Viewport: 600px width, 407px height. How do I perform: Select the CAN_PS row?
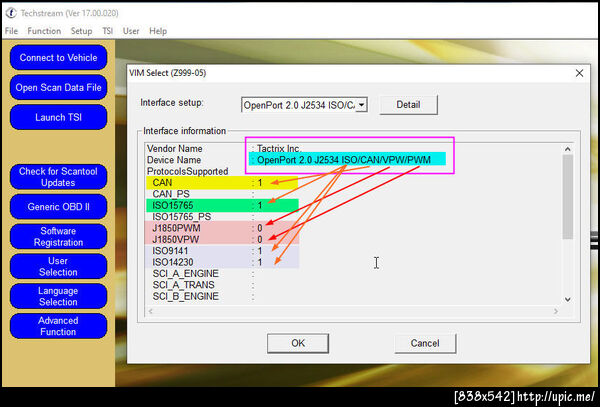[x=354, y=194]
